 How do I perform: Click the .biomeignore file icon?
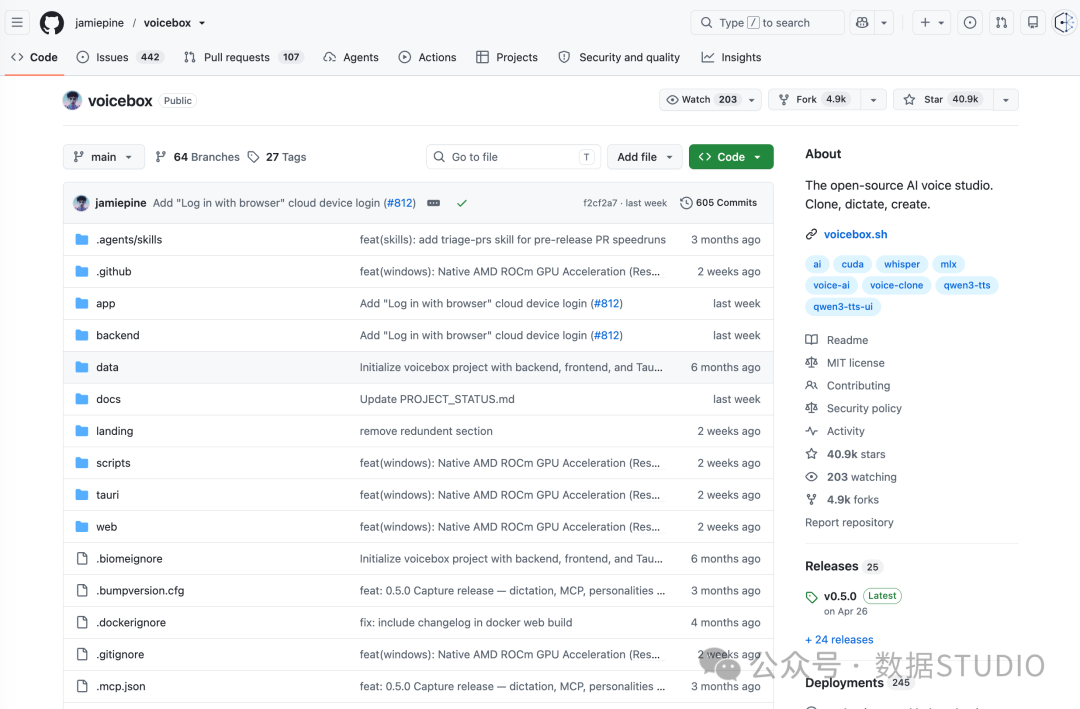(x=82, y=559)
